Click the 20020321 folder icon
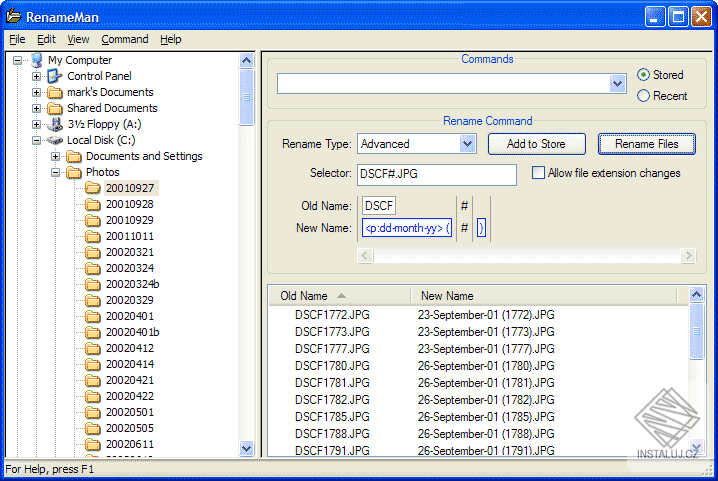The image size is (718, 481). [x=93, y=252]
